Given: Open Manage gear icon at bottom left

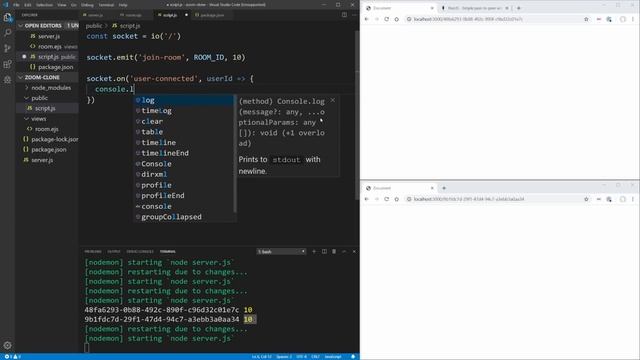Looking at the screenshot, I should pos(7,345).
